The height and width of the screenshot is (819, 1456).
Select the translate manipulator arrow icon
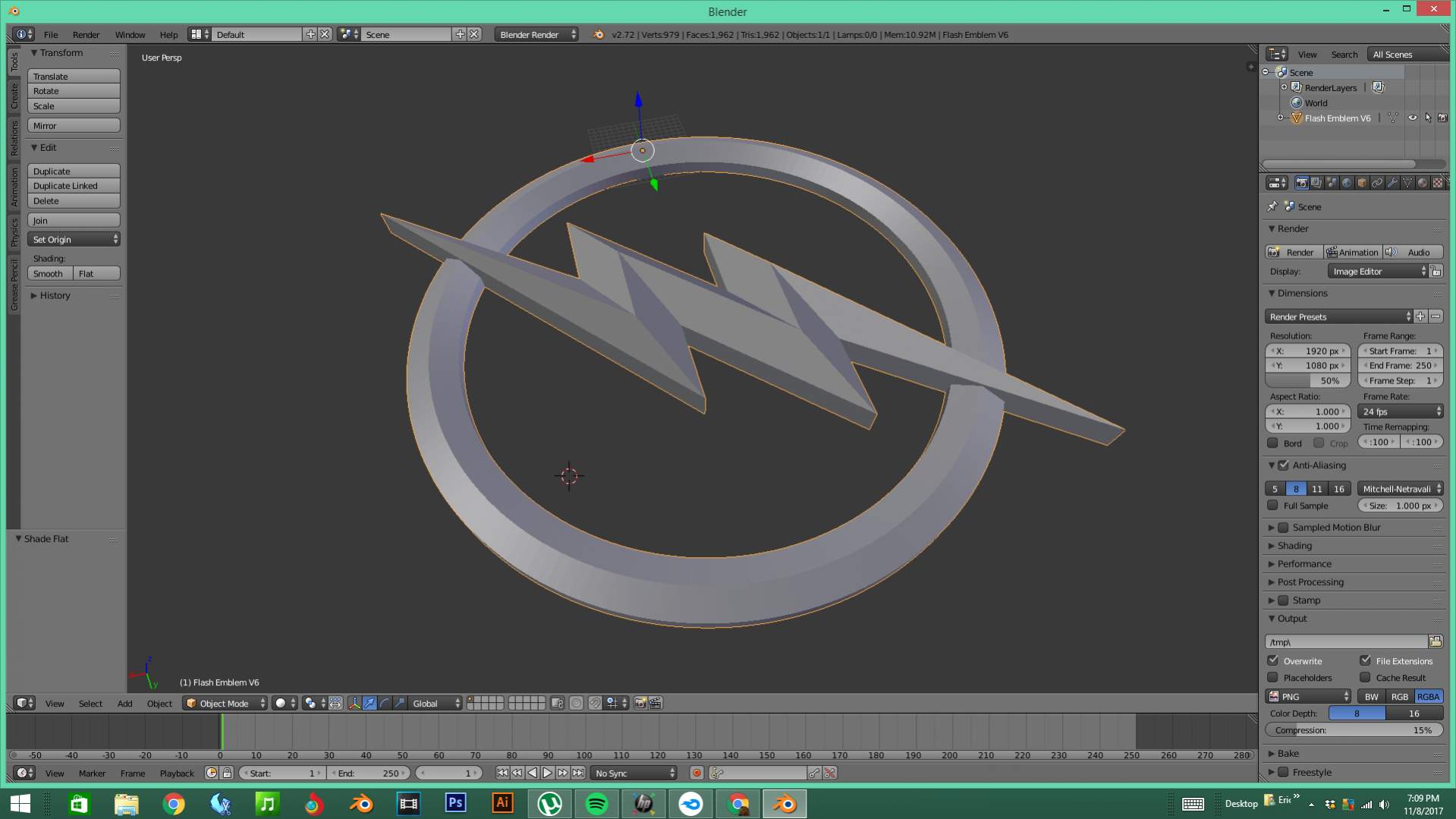click(370, 704)
